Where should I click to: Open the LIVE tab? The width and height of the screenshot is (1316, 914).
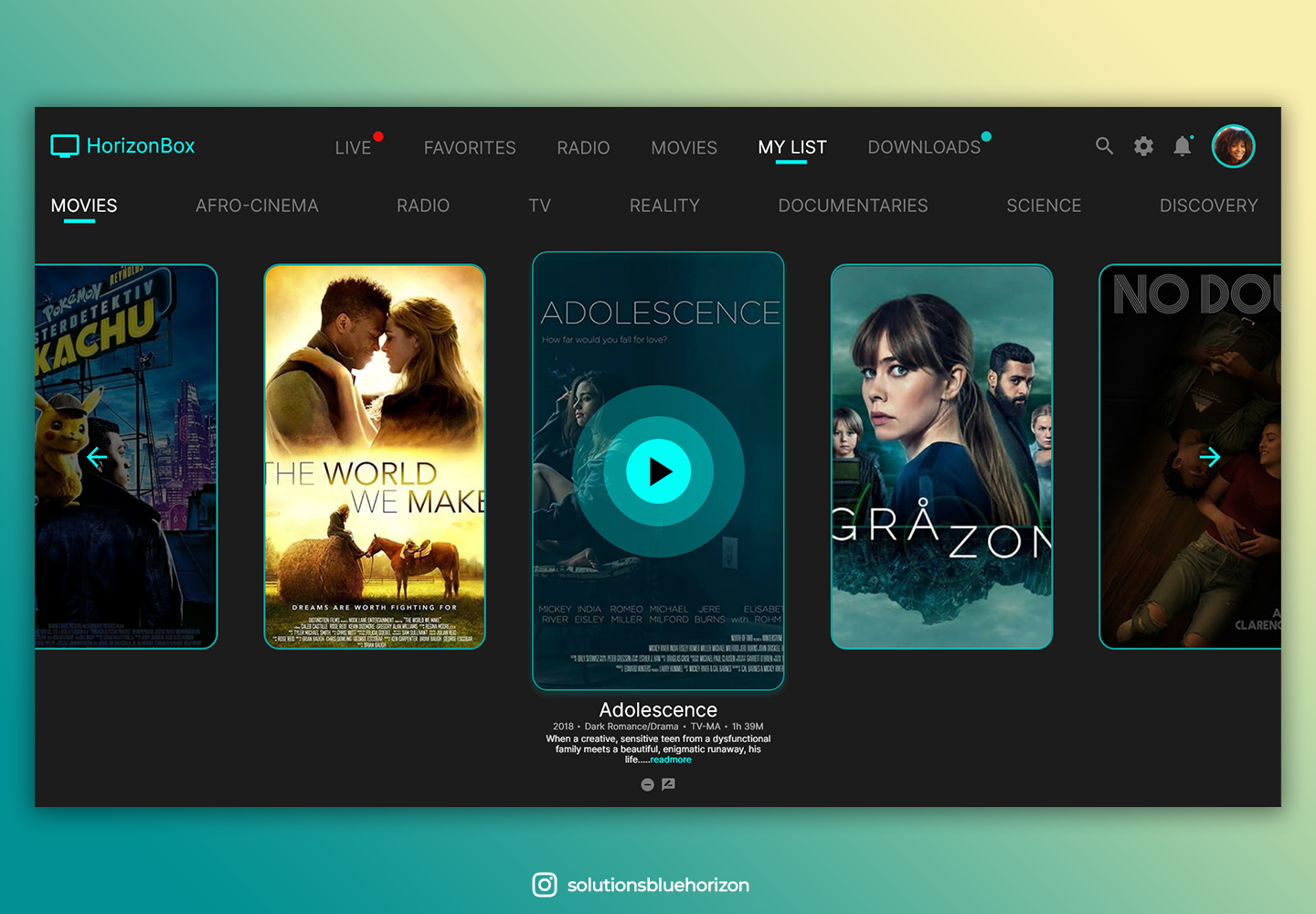[353, 147]
